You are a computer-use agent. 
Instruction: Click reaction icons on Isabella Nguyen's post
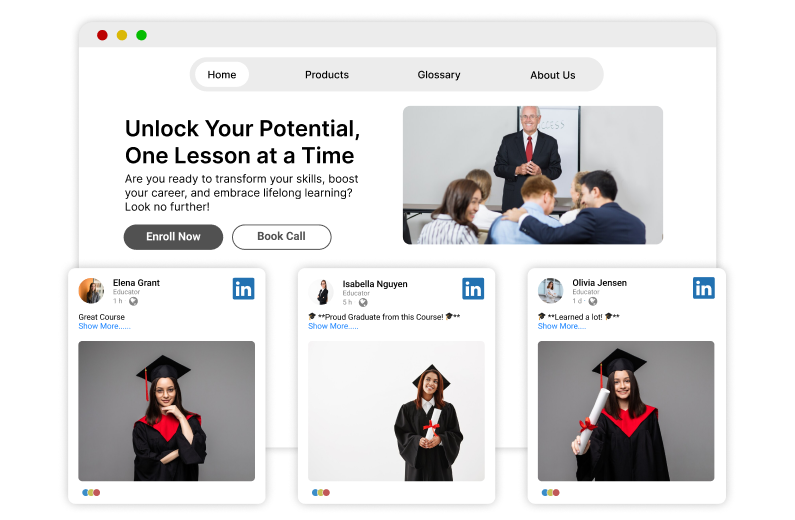pos(321,493)
